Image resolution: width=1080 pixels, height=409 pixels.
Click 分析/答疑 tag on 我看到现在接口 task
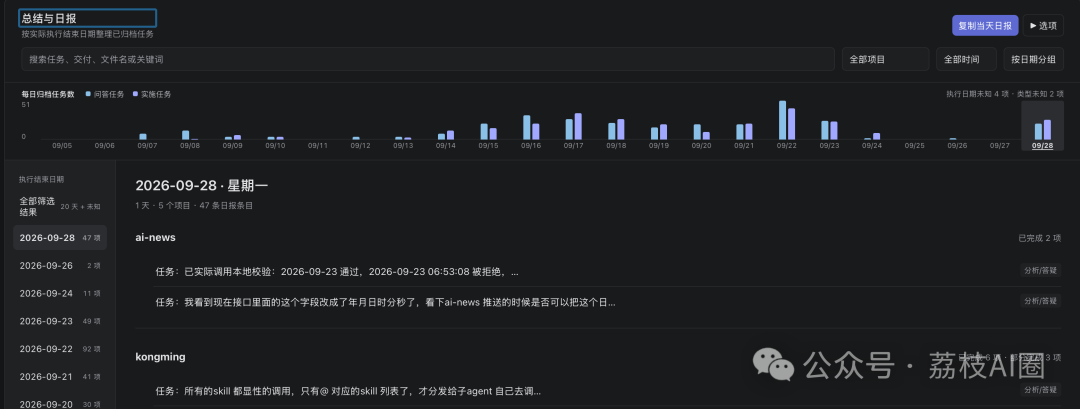point(1040,301)
